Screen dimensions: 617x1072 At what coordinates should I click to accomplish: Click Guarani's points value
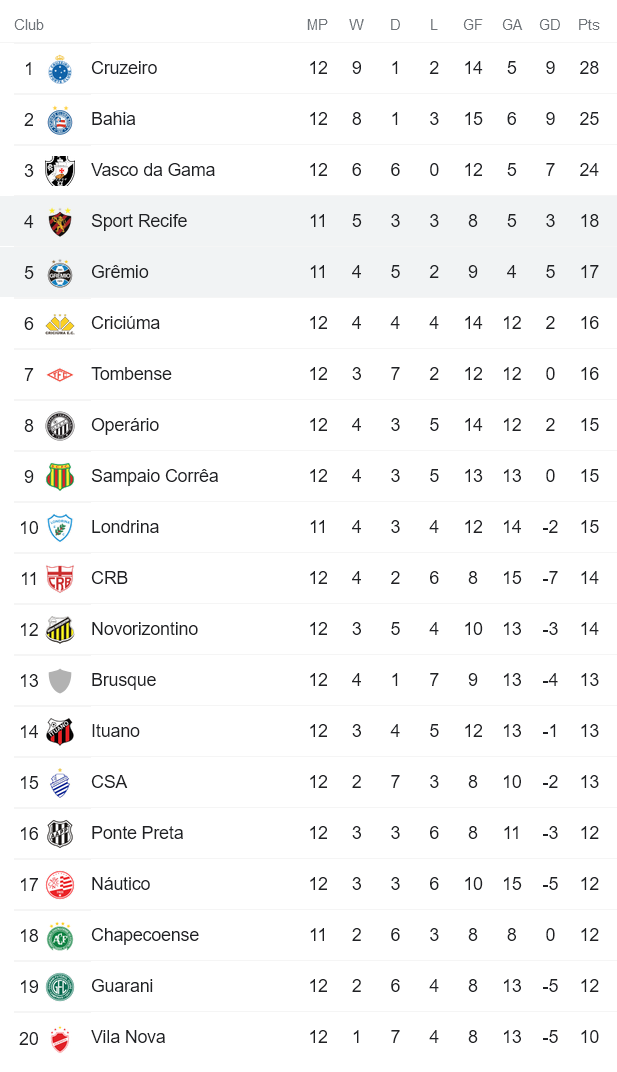tap(589, 986)
